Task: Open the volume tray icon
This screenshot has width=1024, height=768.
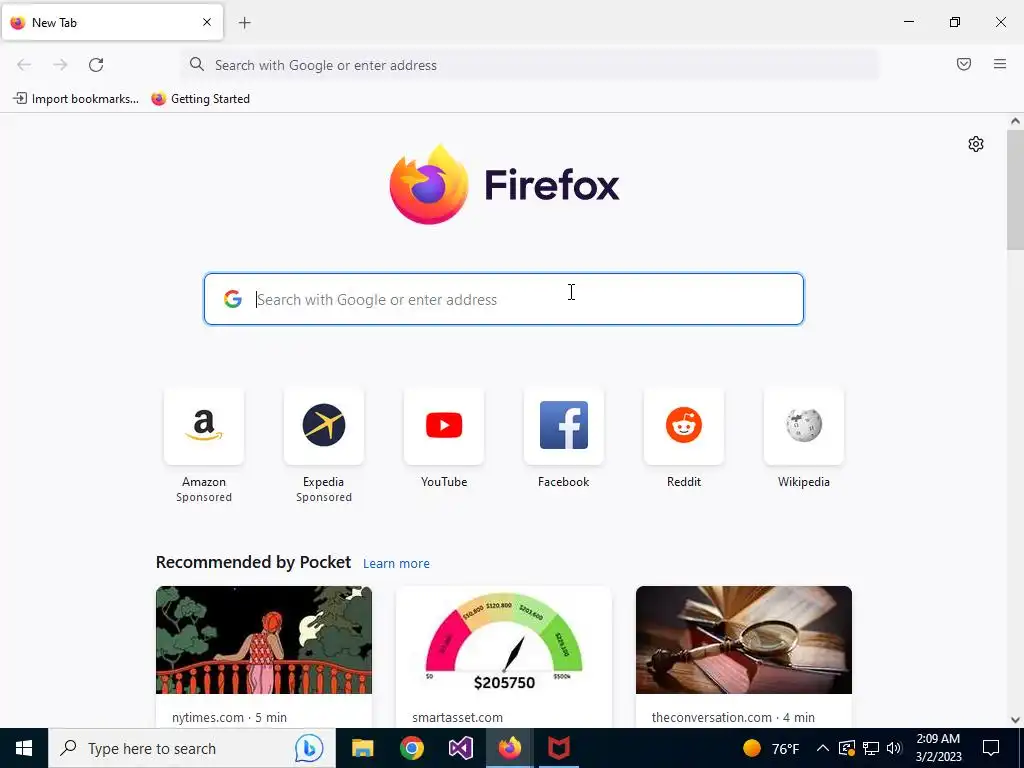Action: coord(894,748)
